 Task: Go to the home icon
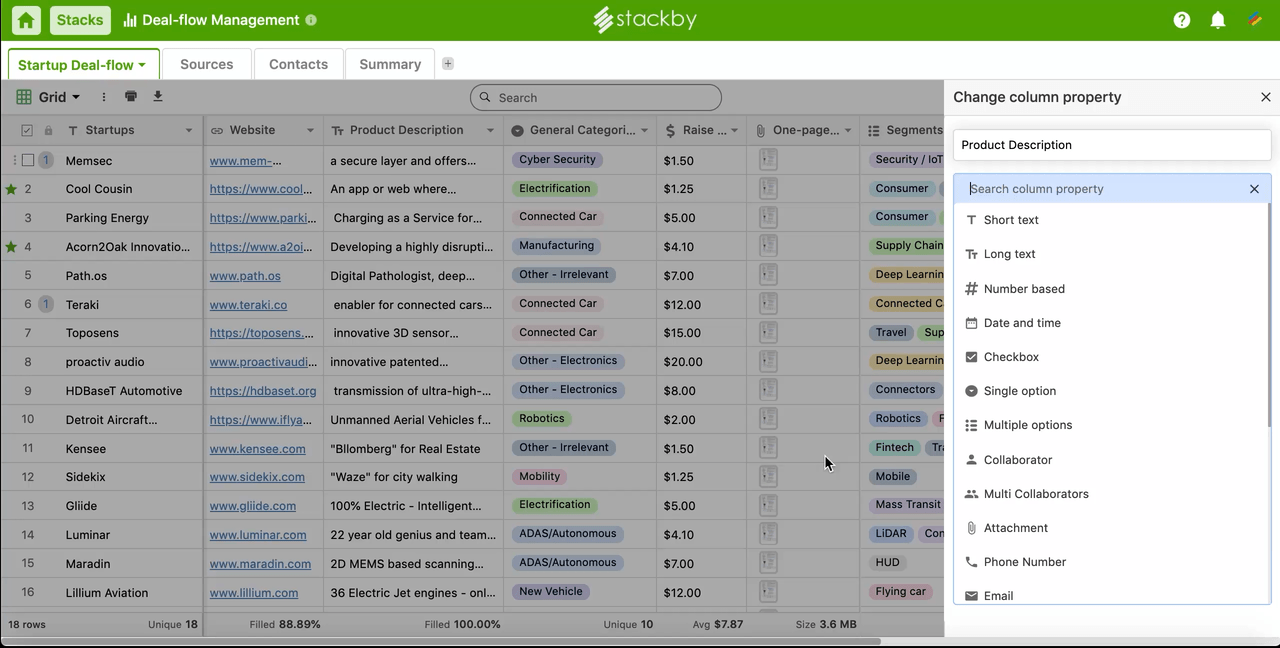coord(27,20)
